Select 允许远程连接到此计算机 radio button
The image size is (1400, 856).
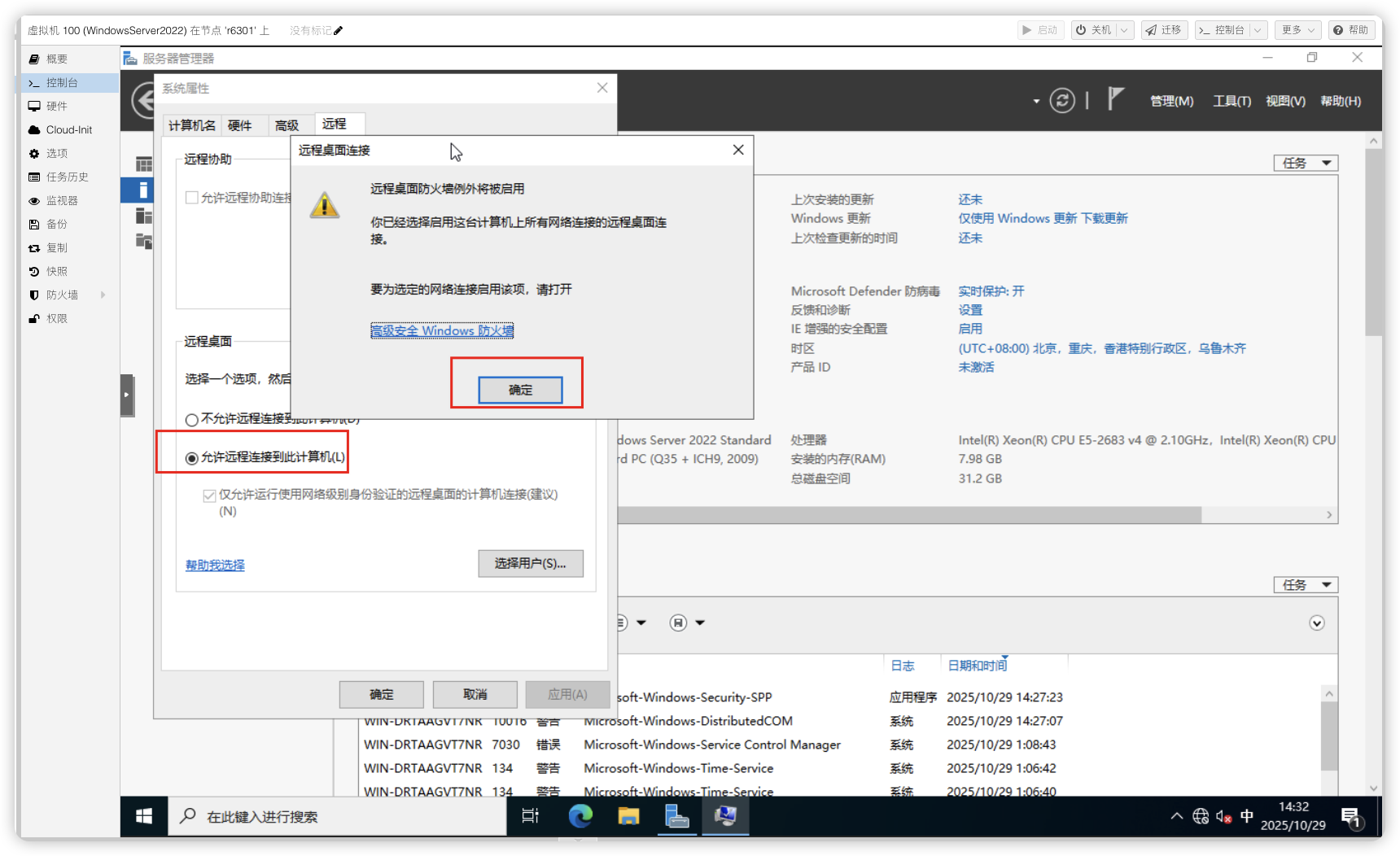click(192, 458)
